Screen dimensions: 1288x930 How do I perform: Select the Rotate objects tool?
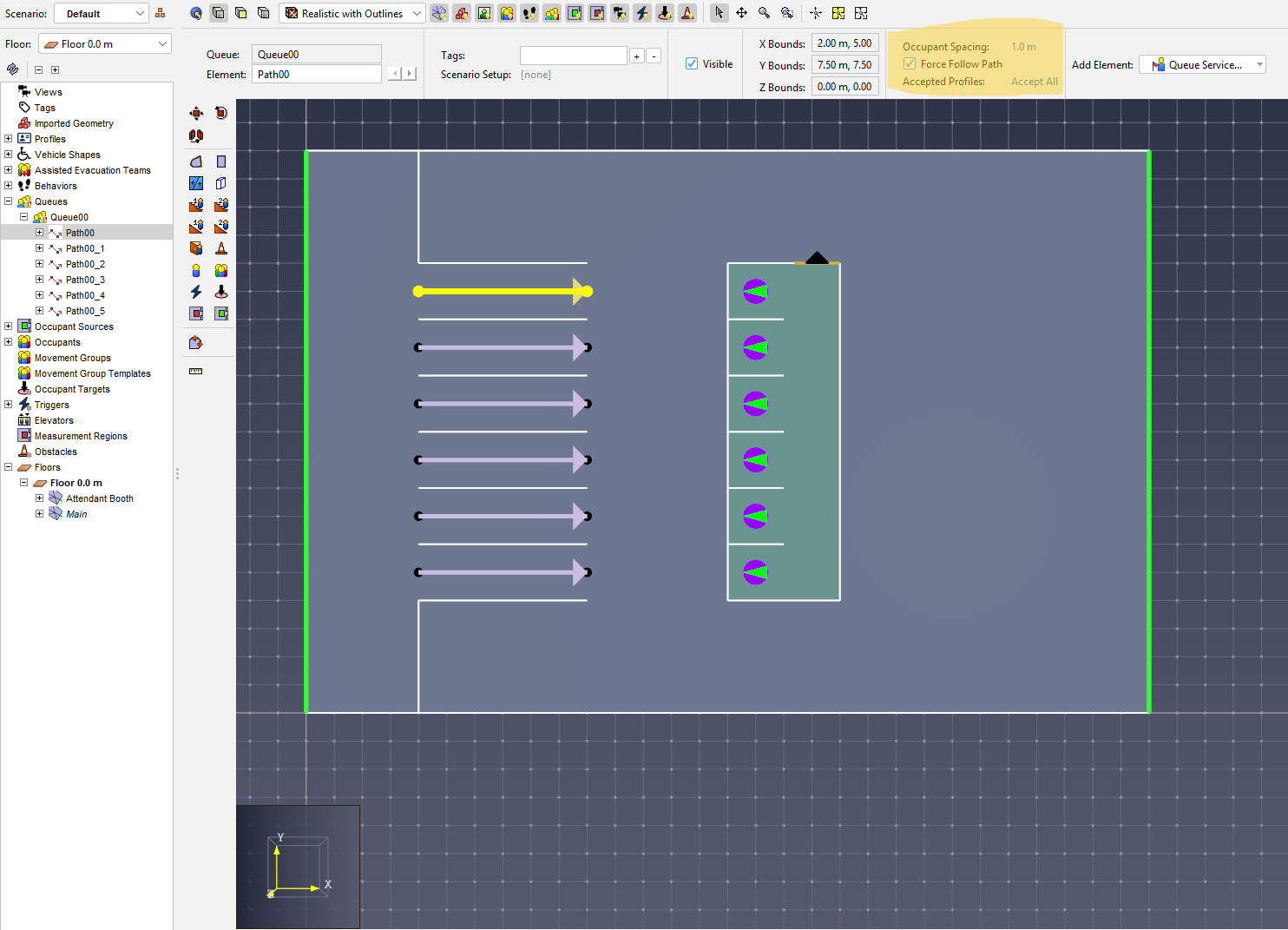221,113
